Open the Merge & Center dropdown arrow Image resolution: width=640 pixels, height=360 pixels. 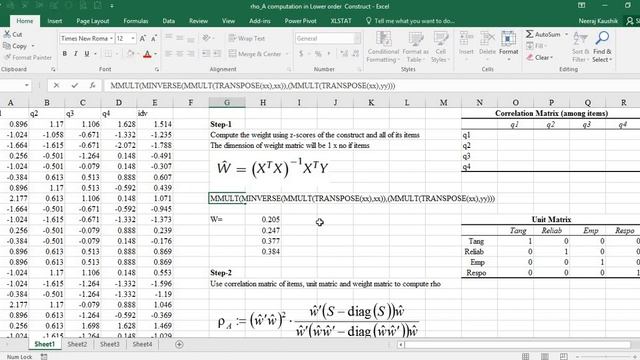tap(287, 53)
